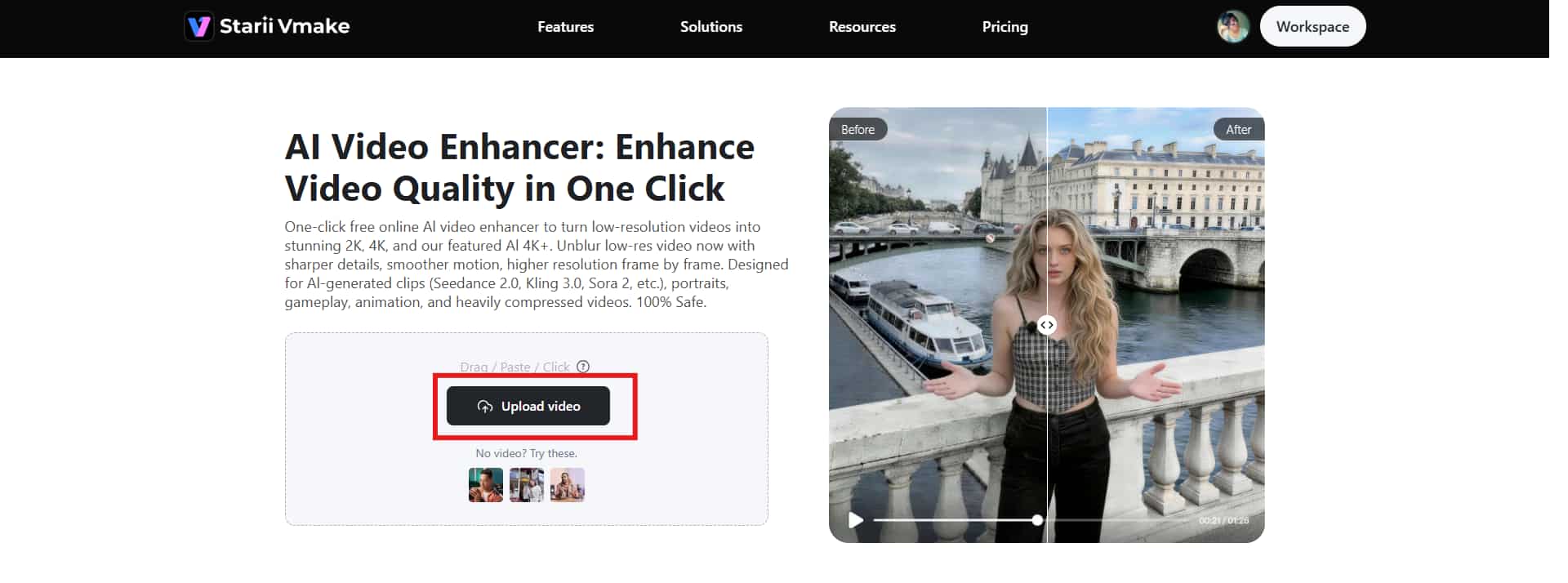Click the comparison divider arrows handle
This screenshot has width=1568, height=583.
coord(1046,325)
